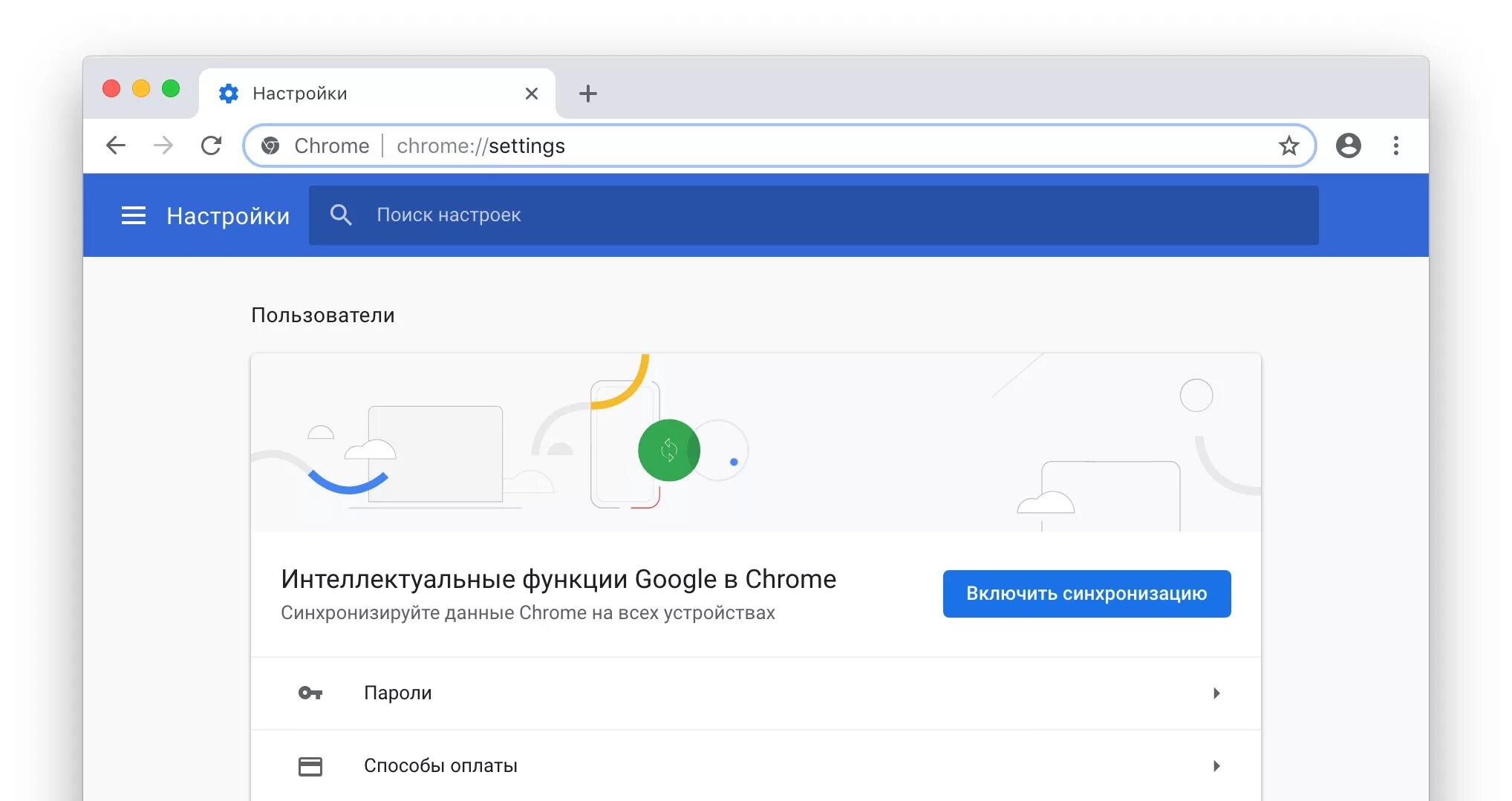This screenshot has width=1512, height=801.
Task: Click the chrome://settings address bar
Action: (x=780, y=146)
